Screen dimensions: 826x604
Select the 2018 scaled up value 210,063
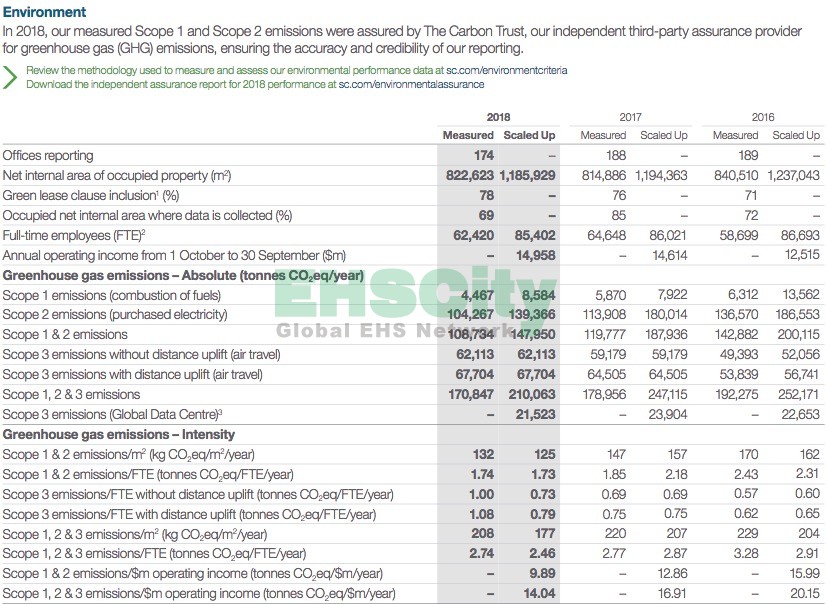pos(529,394)
